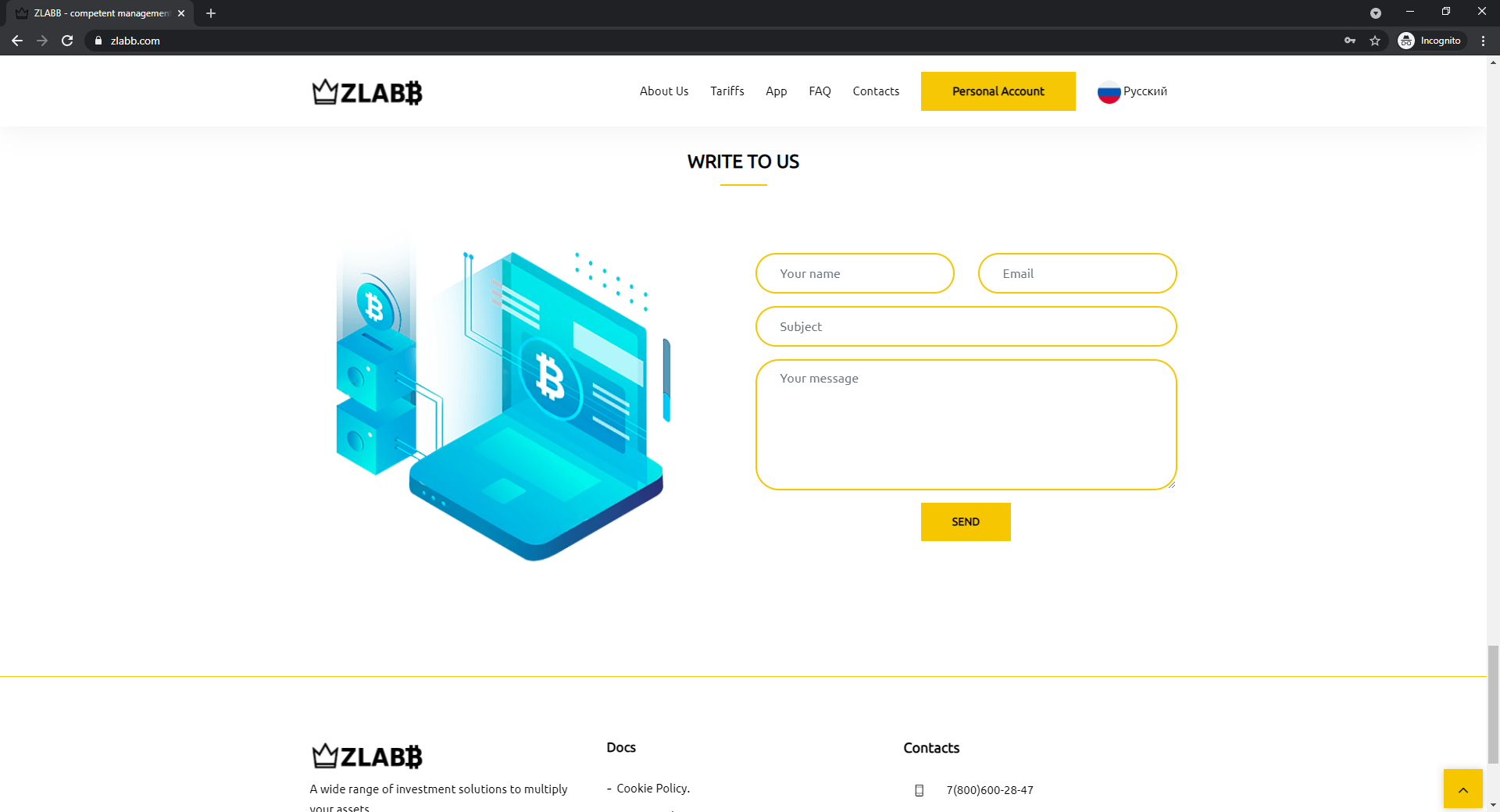Open Chrome's three-dot menu
The height and width of the screenshot is (812, 1500).
click(1483, 41)
